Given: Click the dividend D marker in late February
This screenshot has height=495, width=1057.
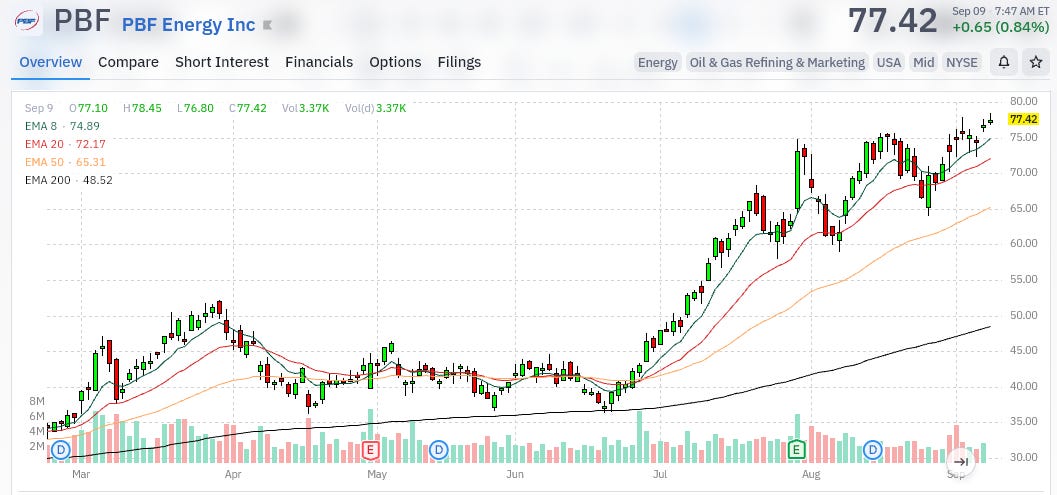Looking at the screenshot, I should 61,449.
